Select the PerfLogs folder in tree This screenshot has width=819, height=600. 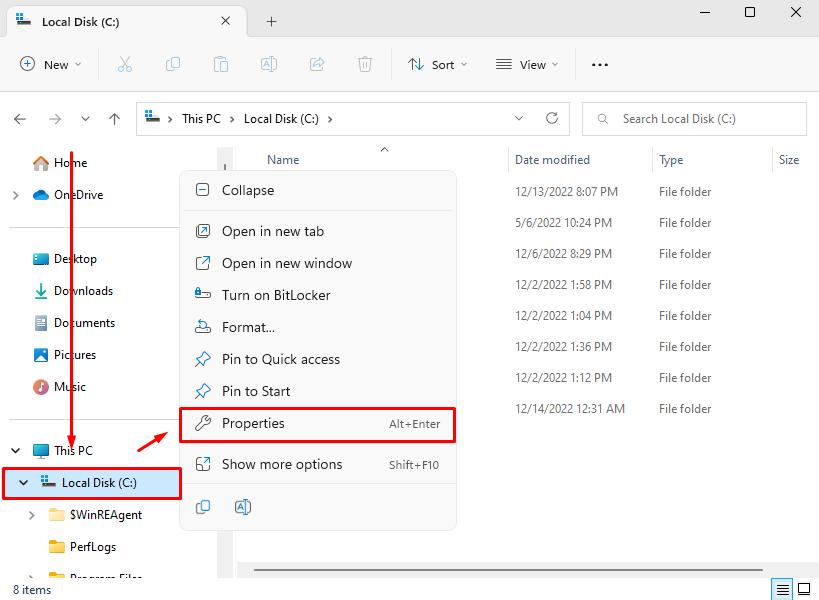click(x=92, y=547)
